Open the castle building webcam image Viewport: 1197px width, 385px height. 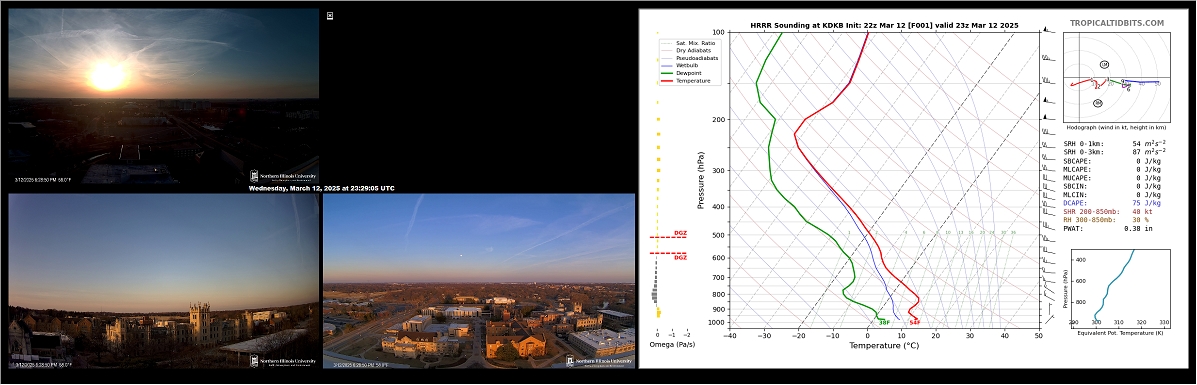click(163, 280)
